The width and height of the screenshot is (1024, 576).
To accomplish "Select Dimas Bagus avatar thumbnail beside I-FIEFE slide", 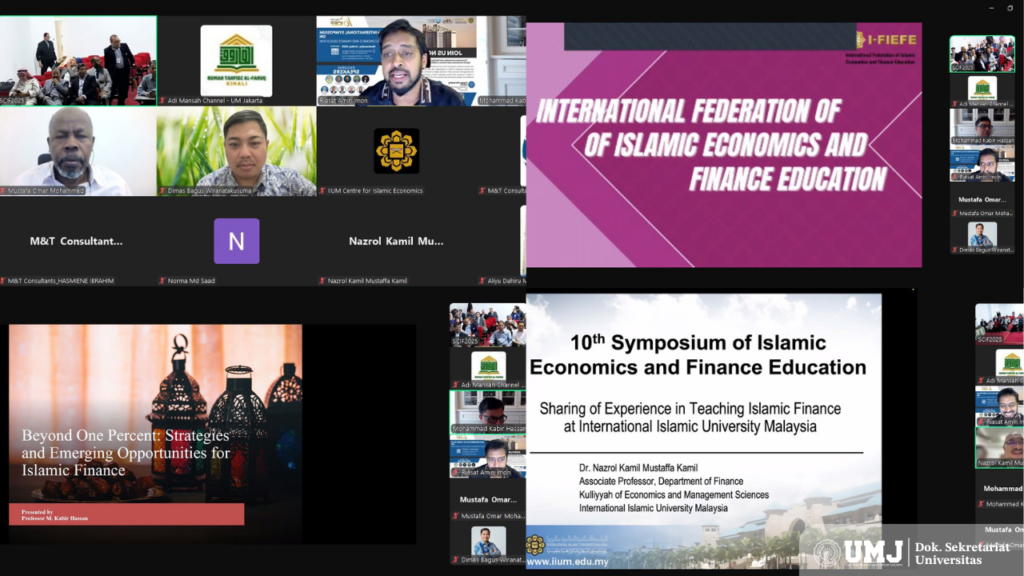I will tap(982, 234).
